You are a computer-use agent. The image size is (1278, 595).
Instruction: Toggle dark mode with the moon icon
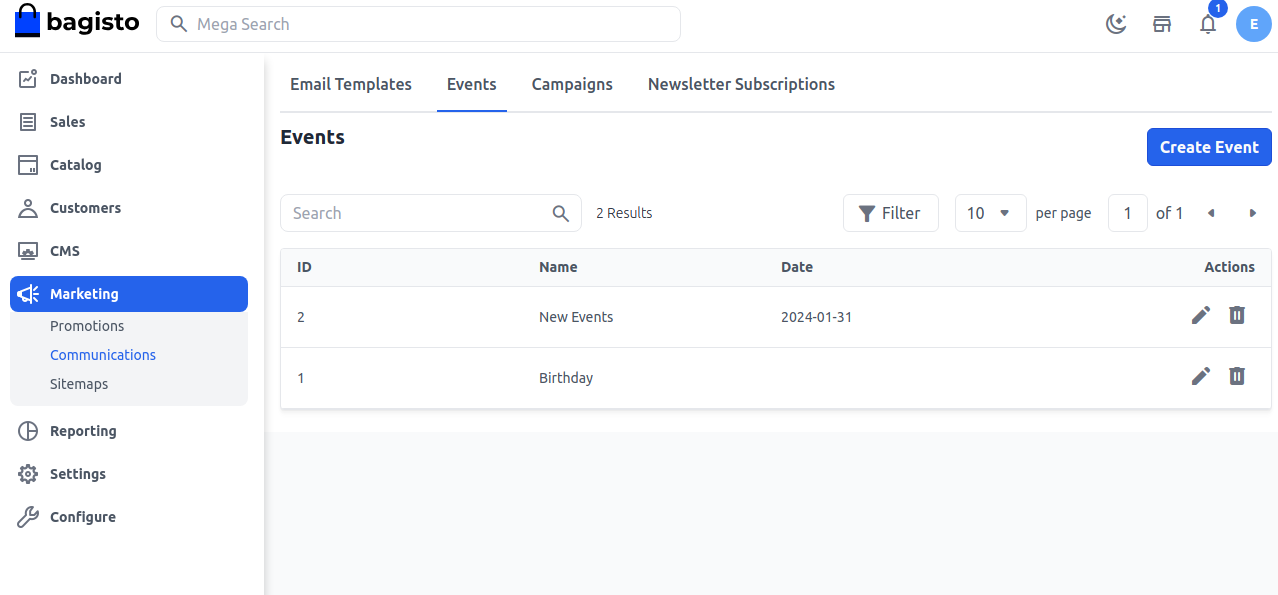[x=1116, y=23]
